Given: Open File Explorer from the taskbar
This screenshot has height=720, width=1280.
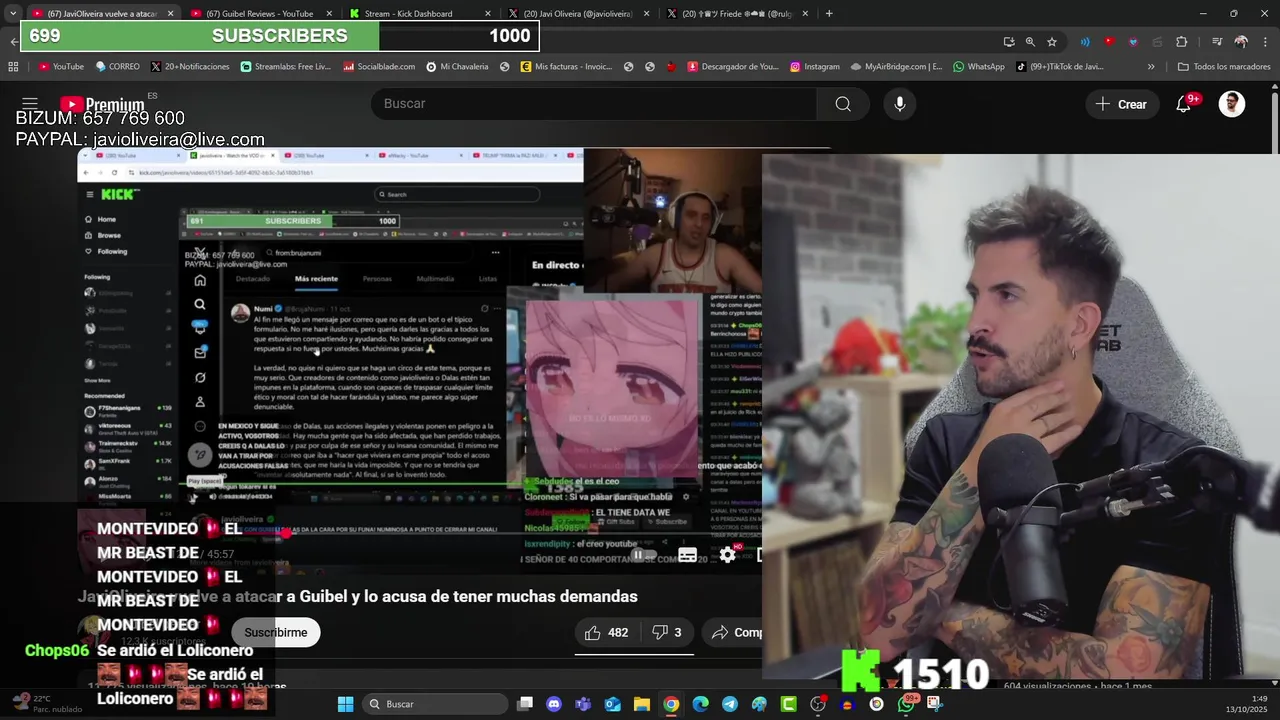Looking at the screenshot, I should coord(642,704).
